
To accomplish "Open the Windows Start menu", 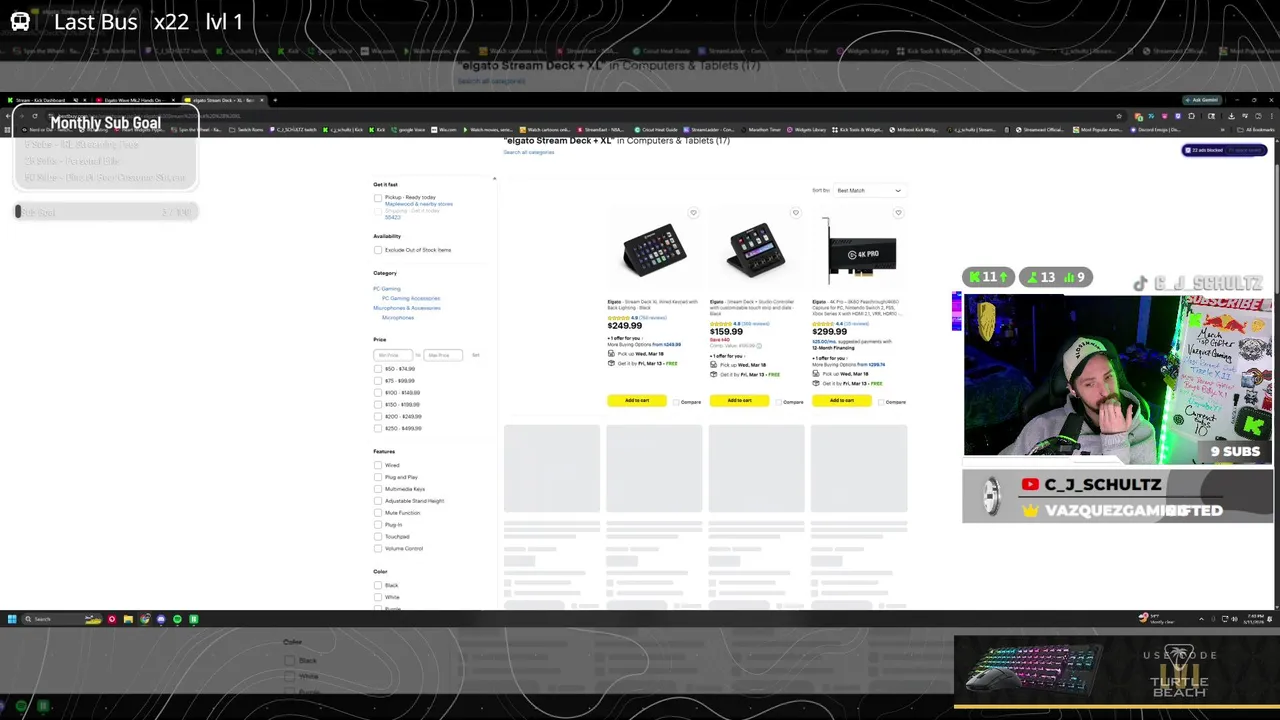I will [x=12, y=619].
